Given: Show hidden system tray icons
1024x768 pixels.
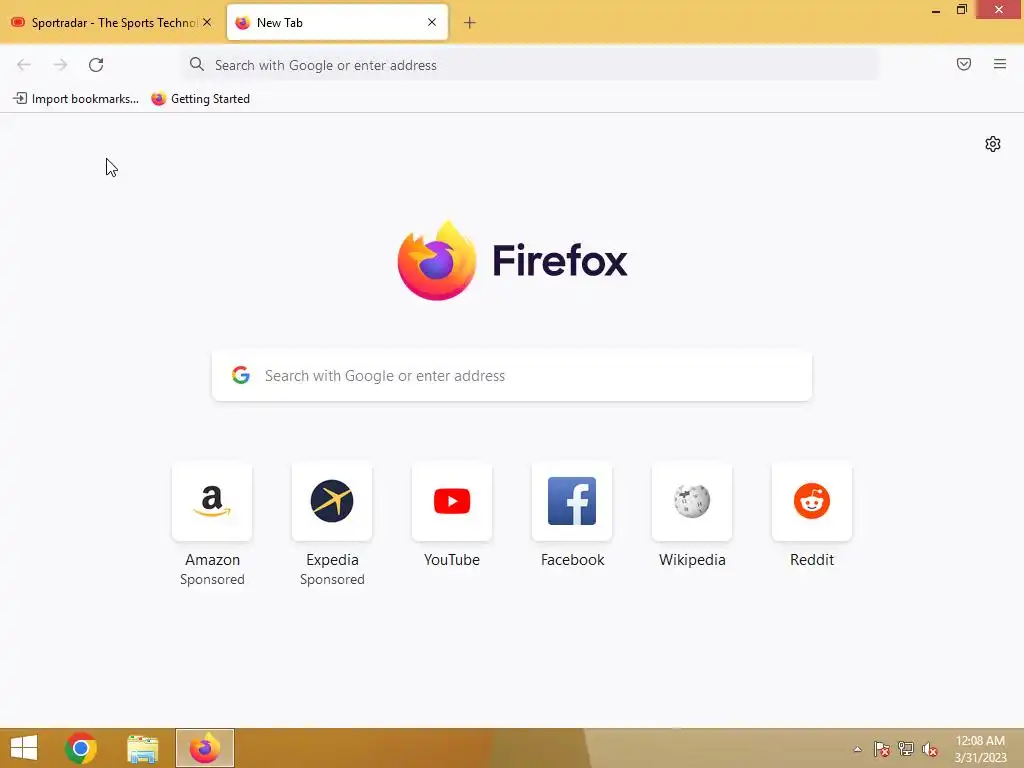Looking at the screenshot, I should pyautogui.click(x=857, y=749).
